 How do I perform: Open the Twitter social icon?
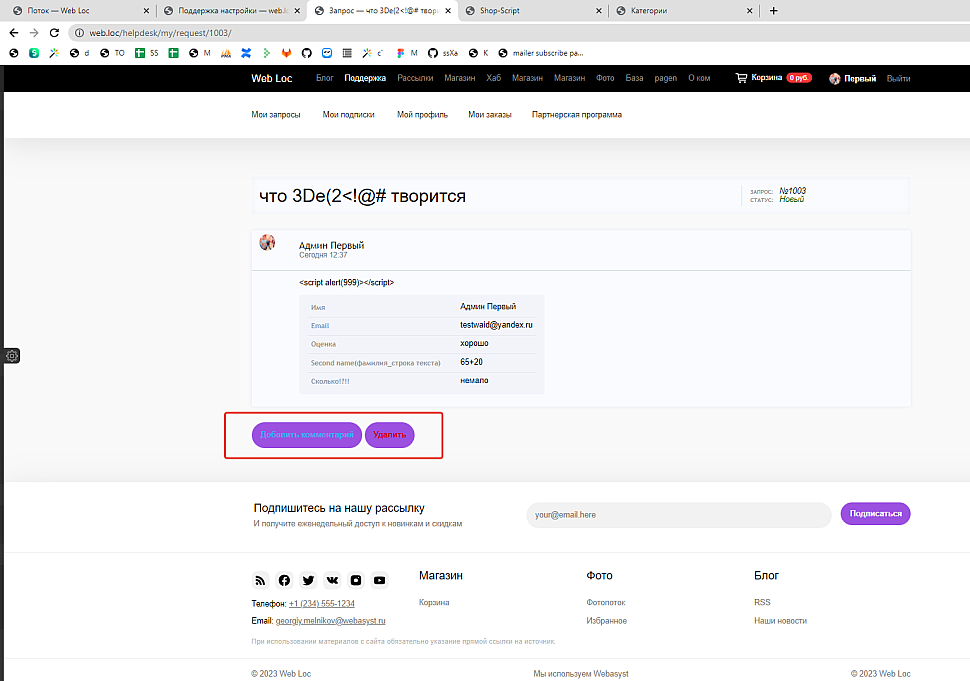pyautogui.click(x=308, y=580)
